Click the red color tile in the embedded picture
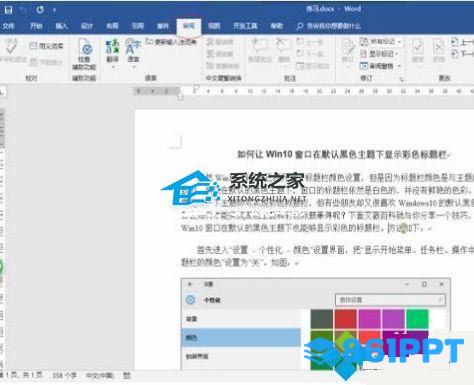 coord(346,319)
